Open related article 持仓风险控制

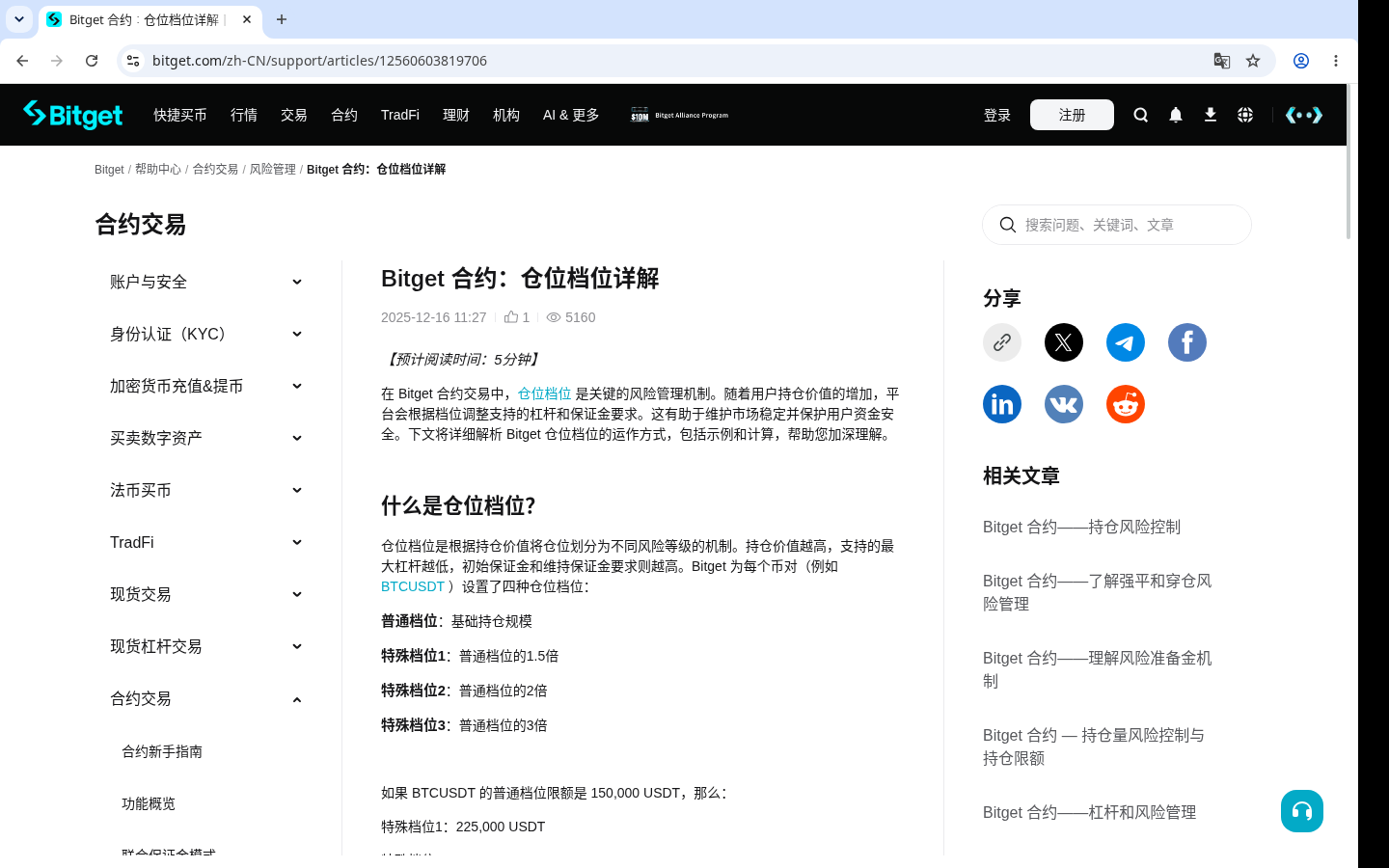[1081, 527]
